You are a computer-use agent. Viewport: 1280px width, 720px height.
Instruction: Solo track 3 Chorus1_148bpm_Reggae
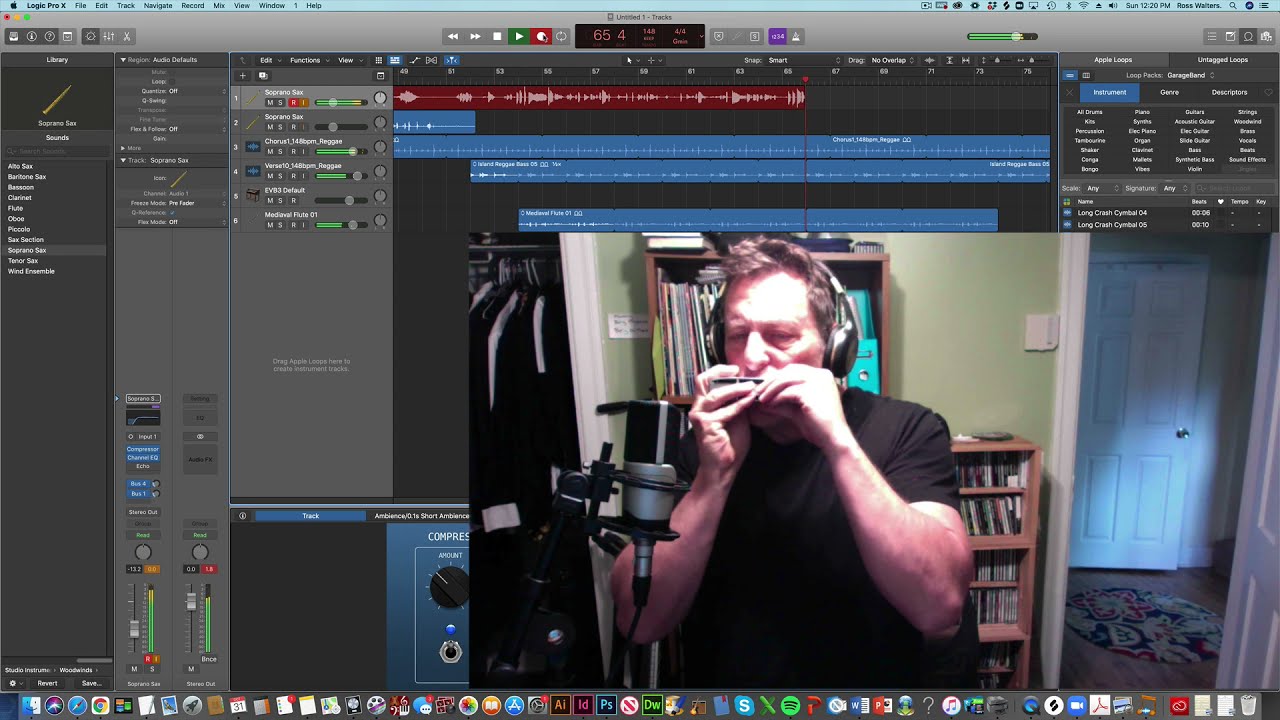pos(281,152)
